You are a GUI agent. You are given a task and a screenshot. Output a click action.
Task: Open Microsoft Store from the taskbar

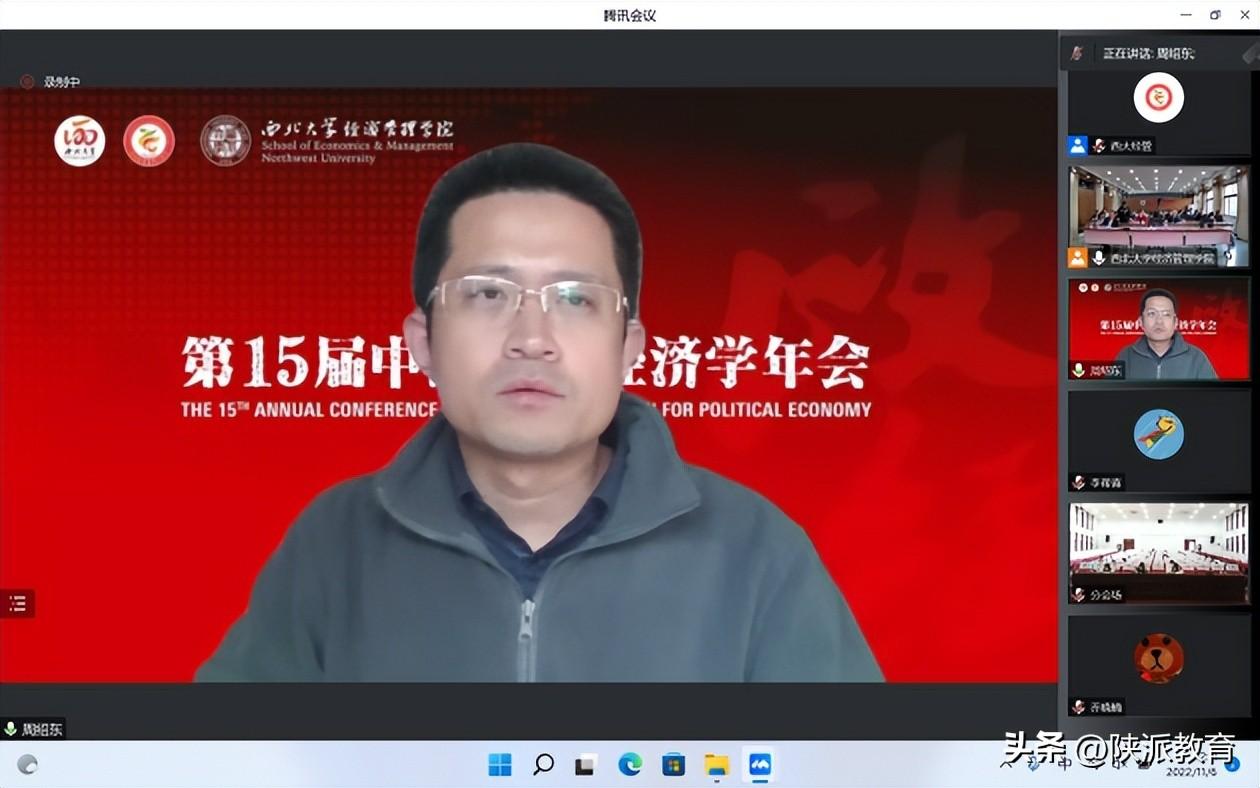[x=673, y=766]
